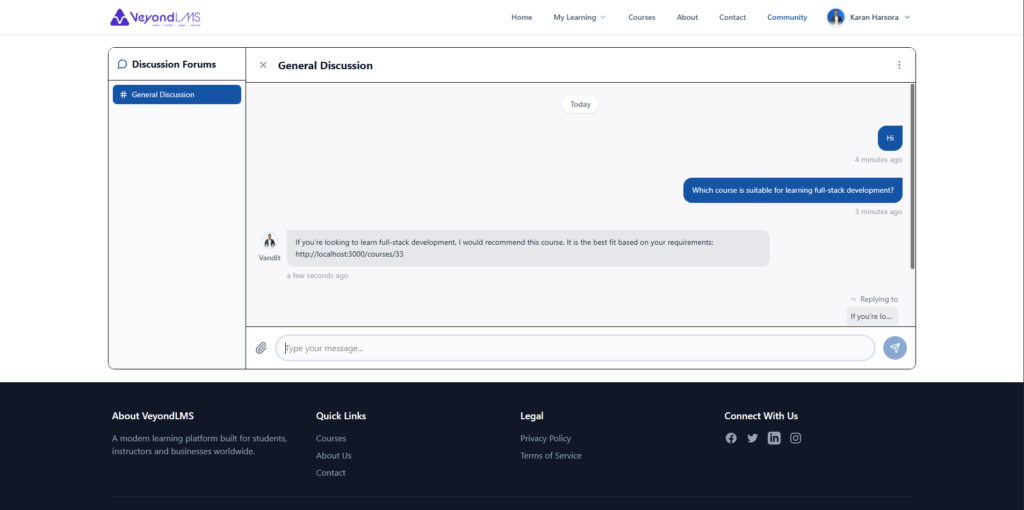Attach a file using the paperclip icon
This screenshot has width=1024, height=510.
(261, 348)
